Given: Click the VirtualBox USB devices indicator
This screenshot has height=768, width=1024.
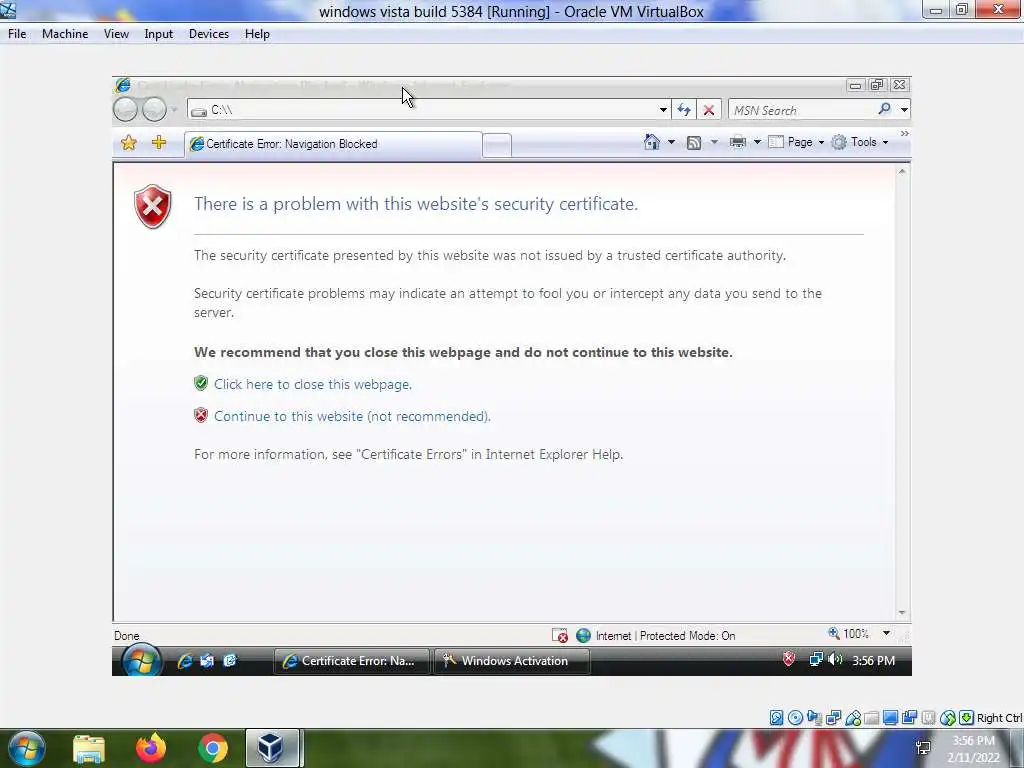Looking at the screenshot, I should [x=853, y=718].
